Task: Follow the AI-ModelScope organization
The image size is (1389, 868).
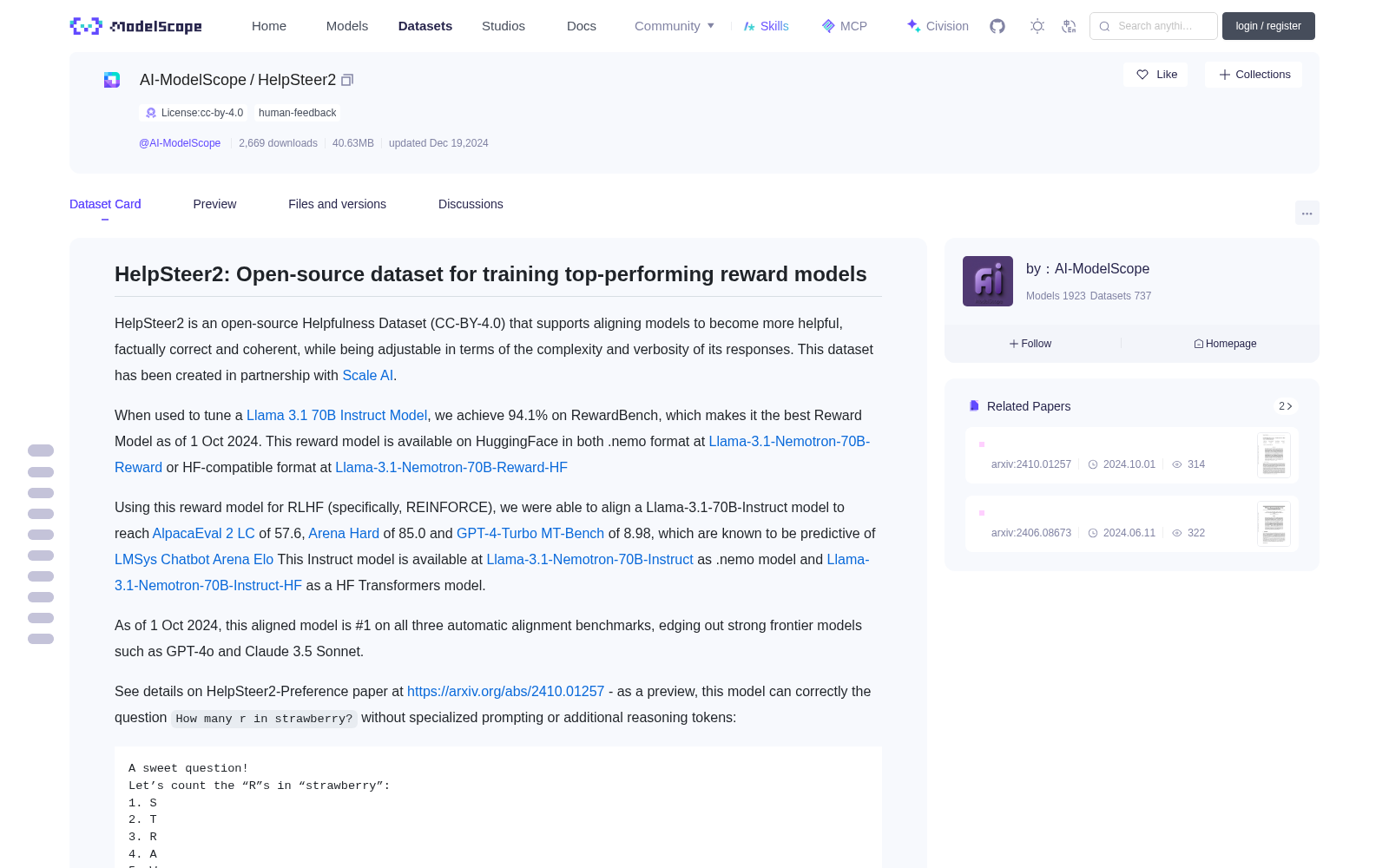Action: (1030, 344)
